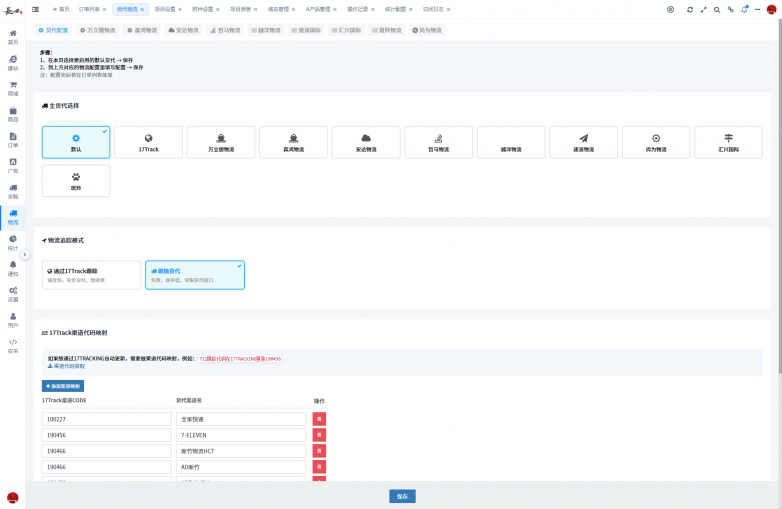Choose 通过17Track跟踪 tracking mode
This screenshot has height=509, width=782.
[92, 275]
